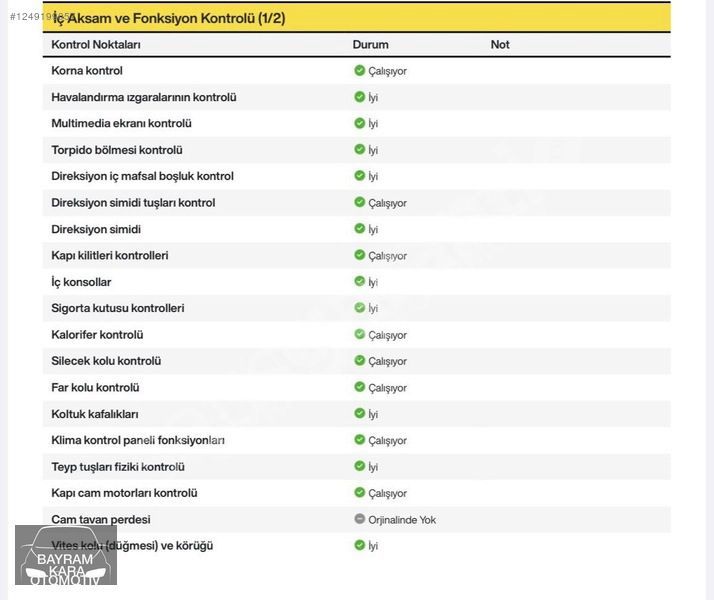Click green check for Kapı cam motorları kontrolü
Image resolution: width=714 pixels, height=600 pixels.
coord(360,492)
